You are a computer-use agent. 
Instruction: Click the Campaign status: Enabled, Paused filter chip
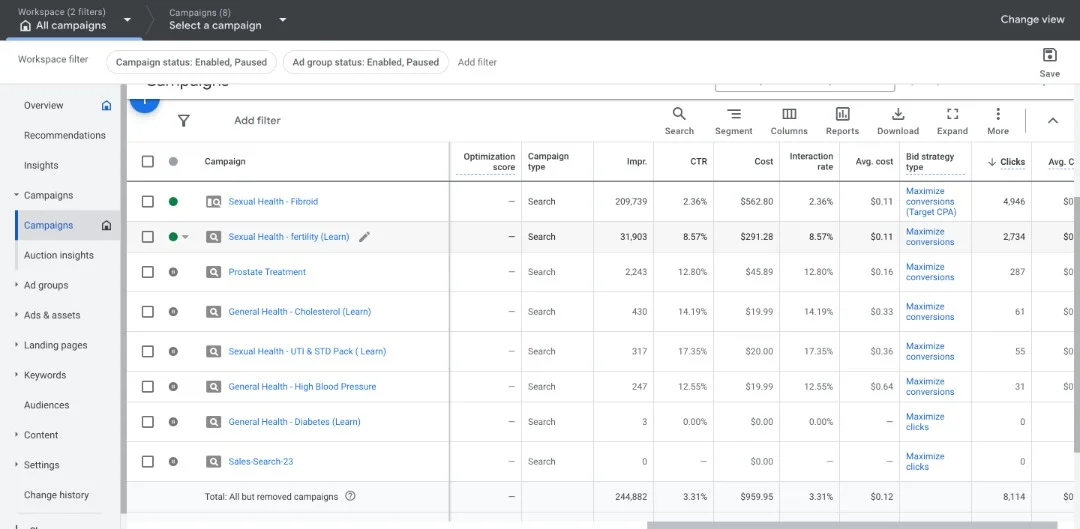[x=191, y=62]
